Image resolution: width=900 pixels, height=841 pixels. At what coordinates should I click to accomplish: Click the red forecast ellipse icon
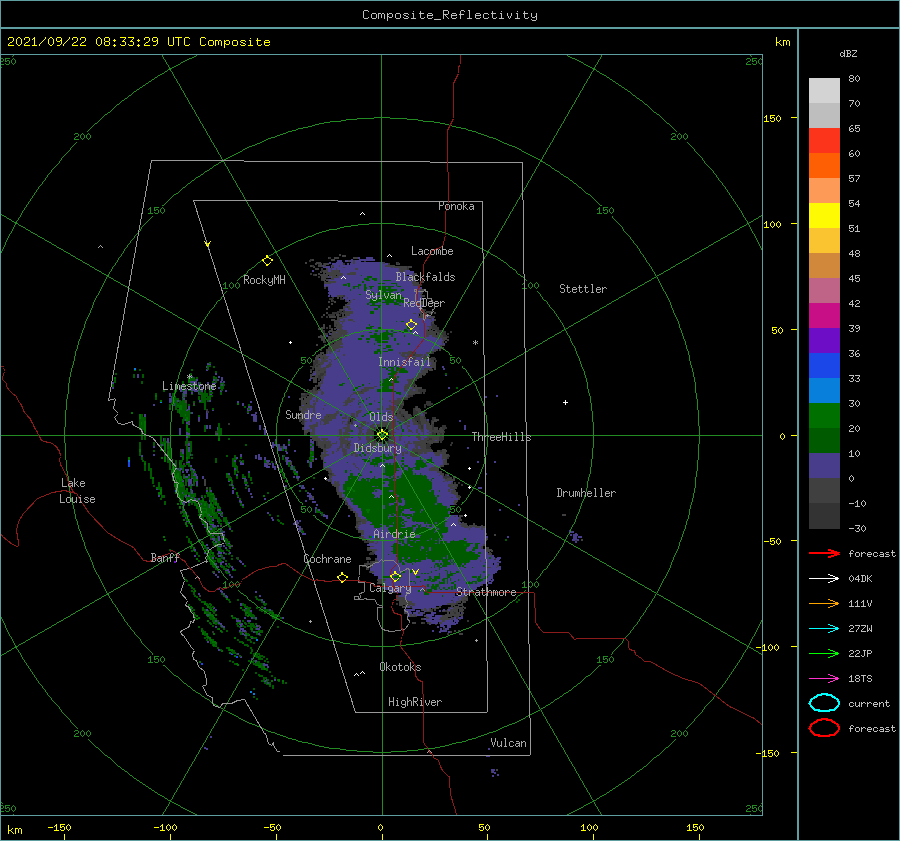click(824, 728)
